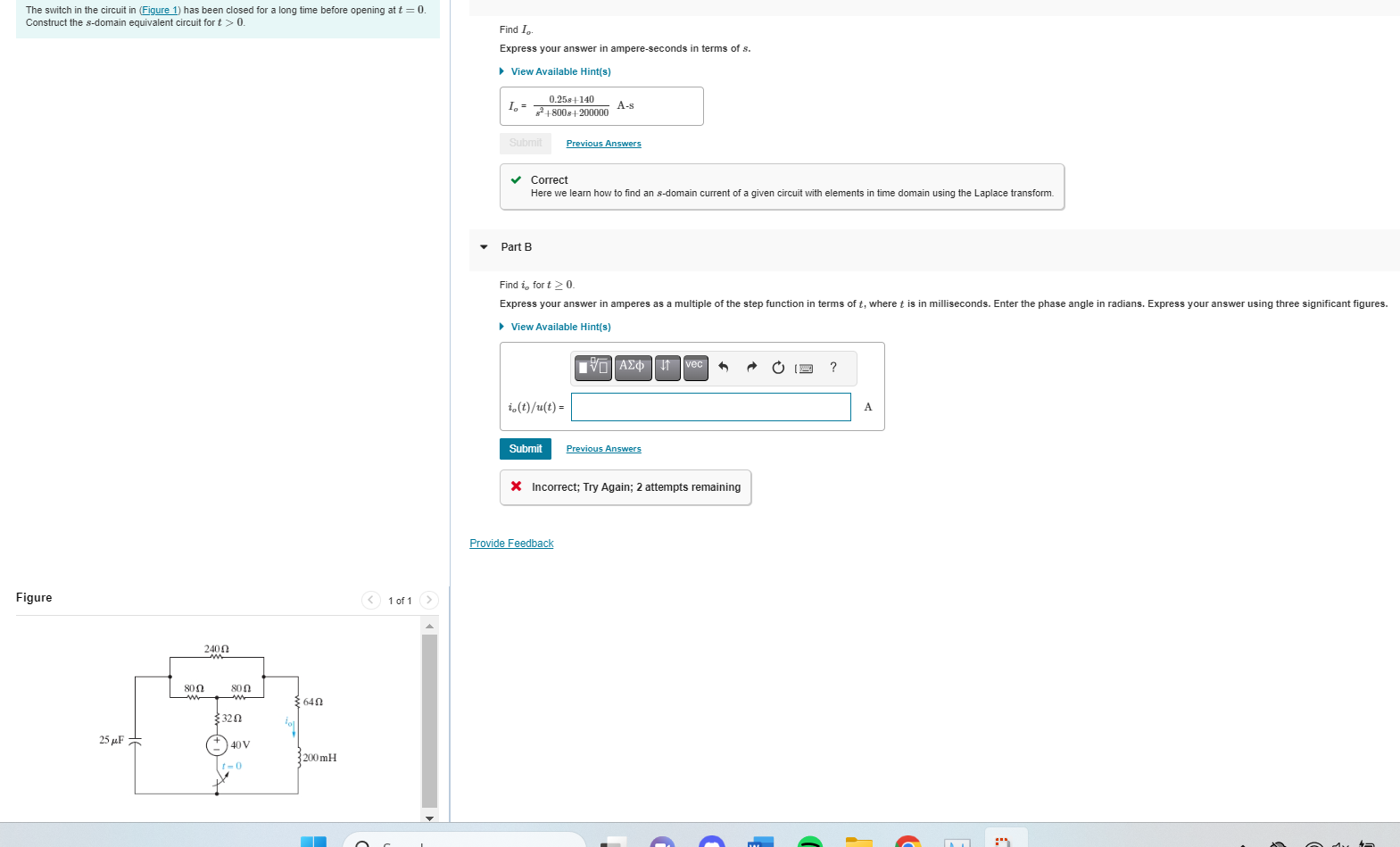Redo edit in answer box
The width and height of the screenshot is (1400, 847).
[x=751, y=368]
